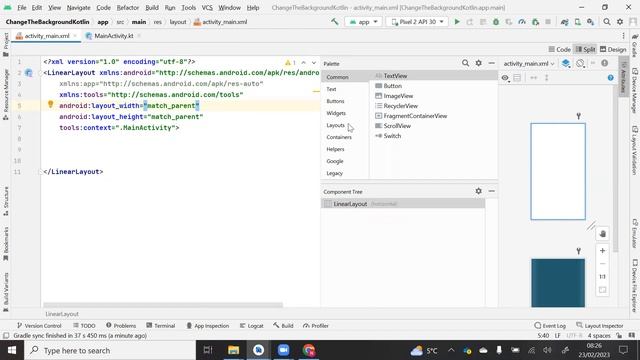This screenshot has height=360, width=640.
Task: Minimize the Palette panel with the dash icon
Action: [x=491, y=63]
